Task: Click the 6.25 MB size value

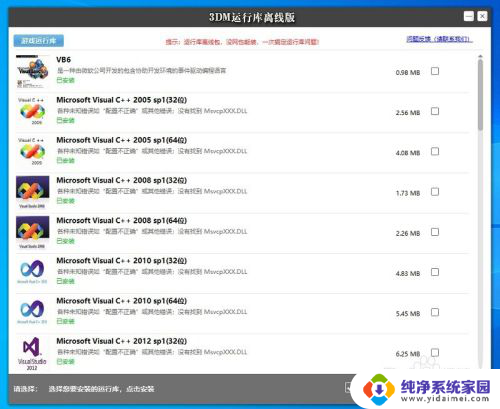Action: pos(408,354)
